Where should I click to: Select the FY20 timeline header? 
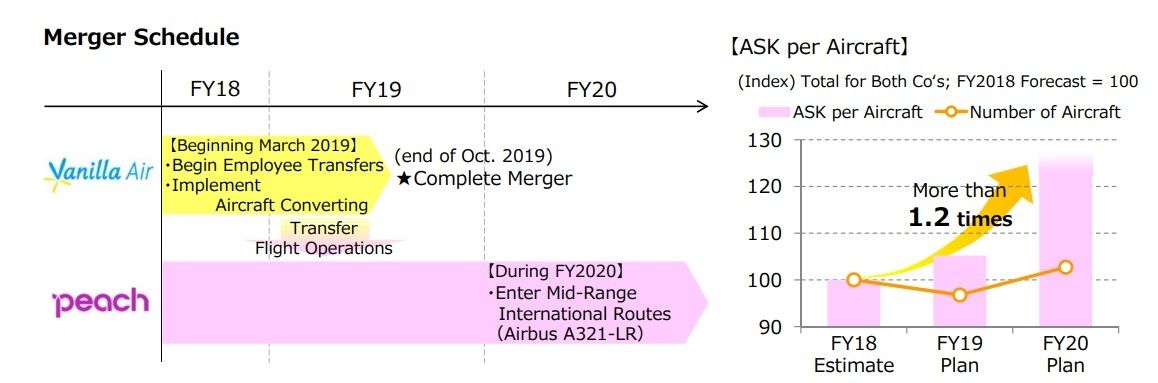pyautogui.click(x=592, y=89)
